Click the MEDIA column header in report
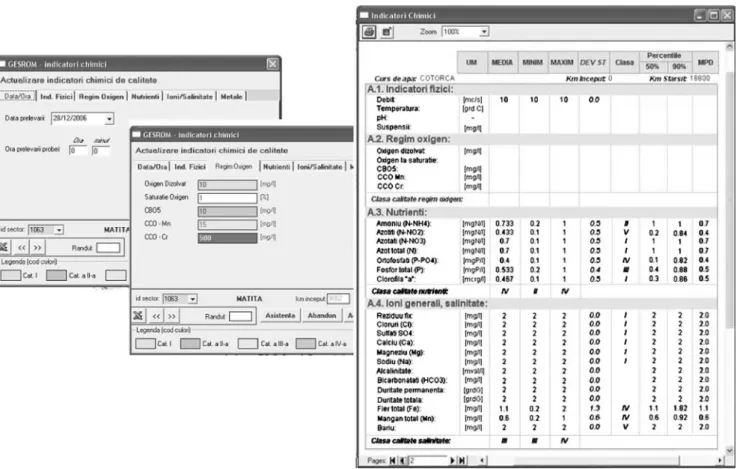The image size is (740, 469). pos(502,62)
